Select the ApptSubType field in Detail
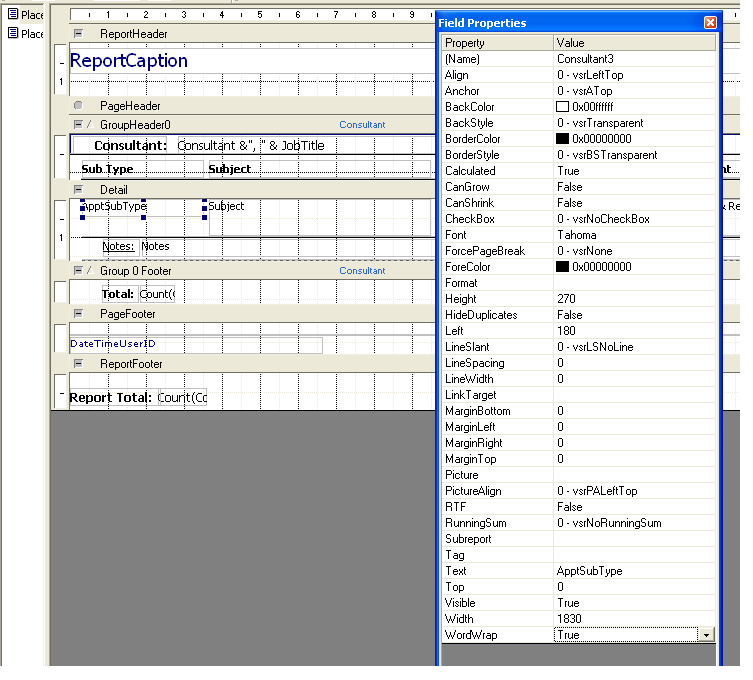The image size is (753, 680). pos(143,208)
